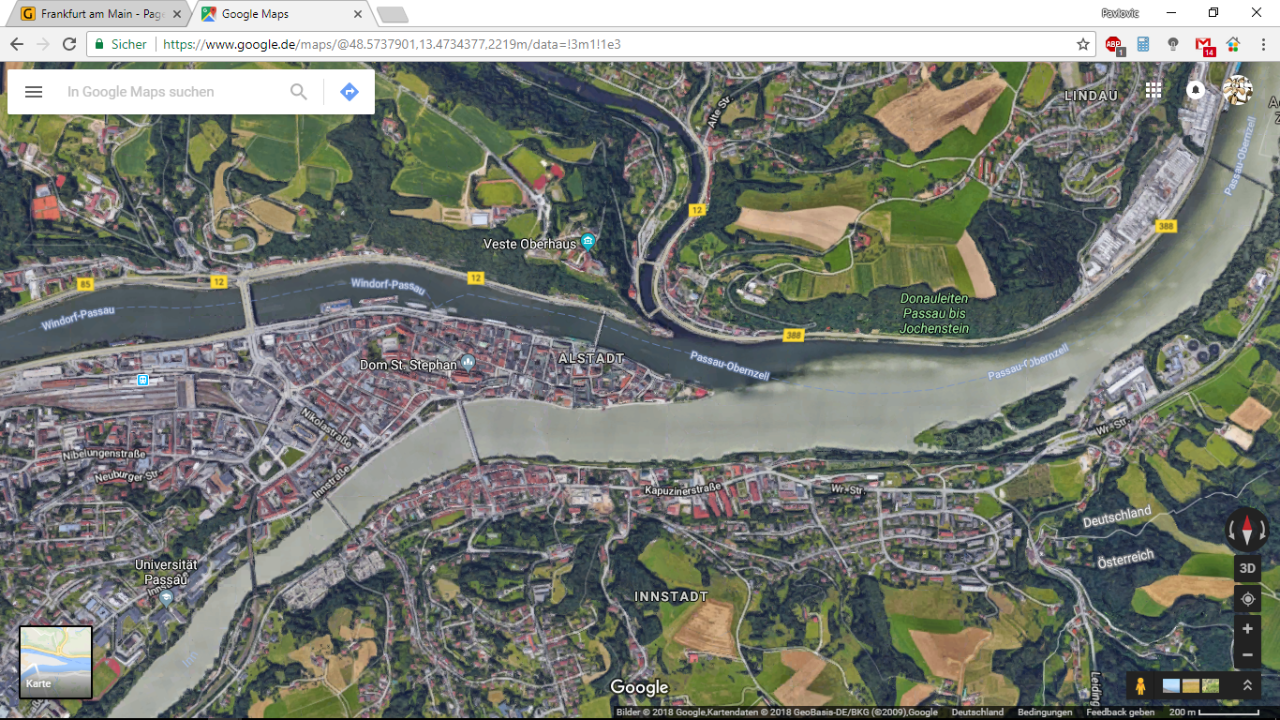Select the Google Maps browser tab
Screen dimensions: 1280x720
(x=280, y=14)
